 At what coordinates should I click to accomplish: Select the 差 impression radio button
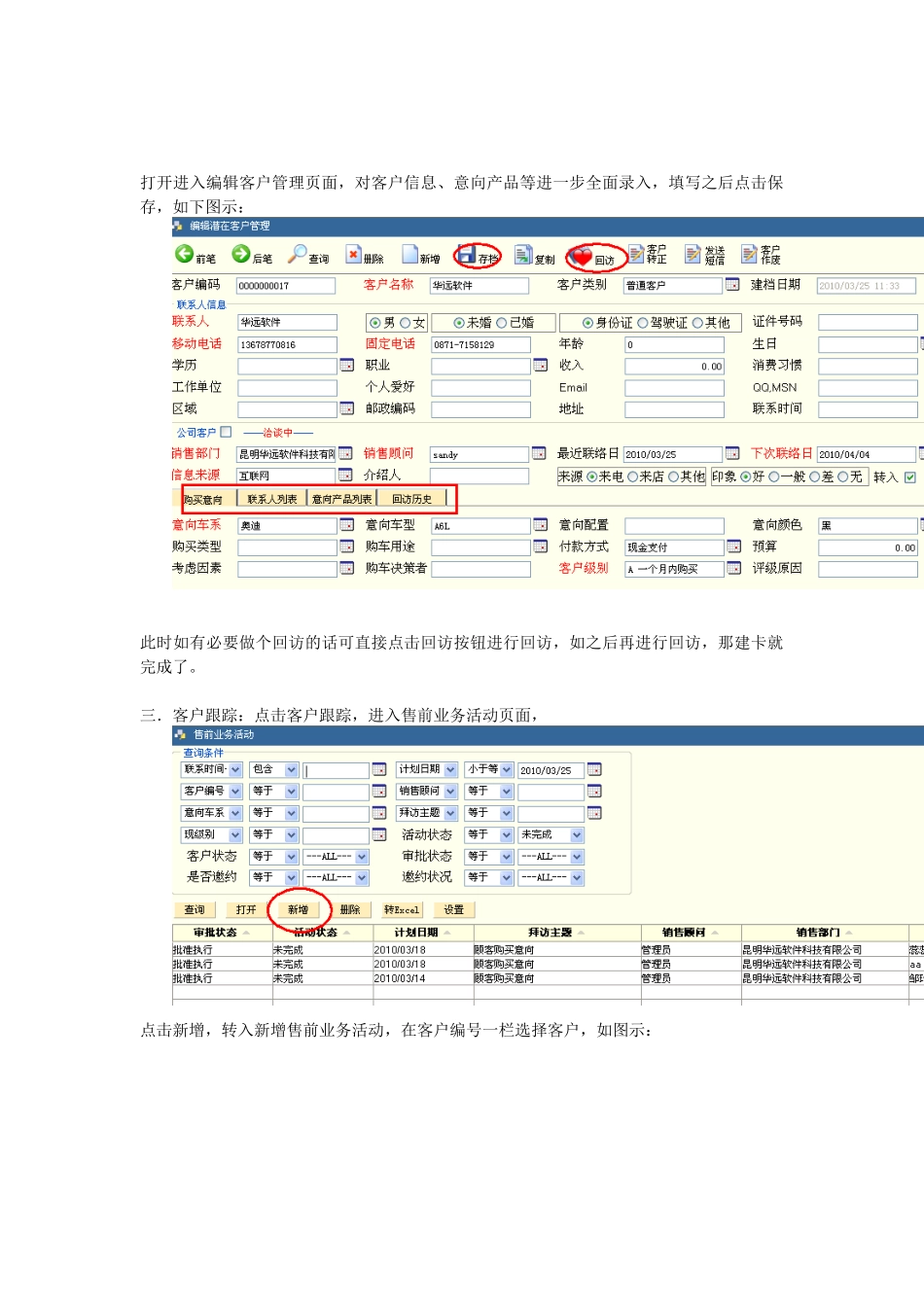tap(815, 477)
